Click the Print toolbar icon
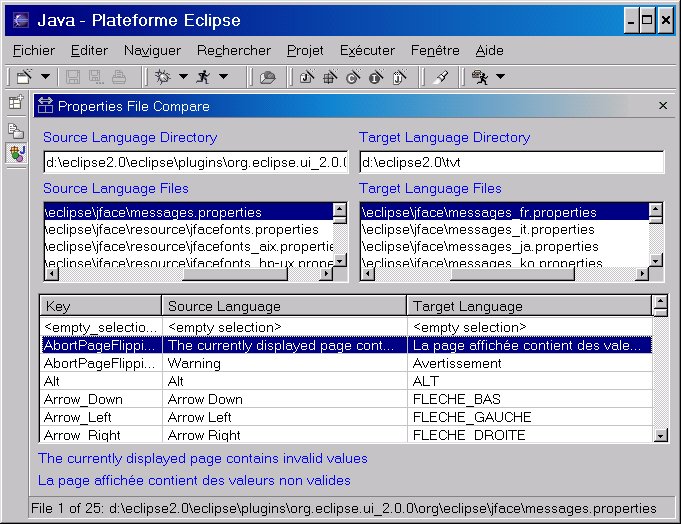Screen dimensions: 681x524 119,77
